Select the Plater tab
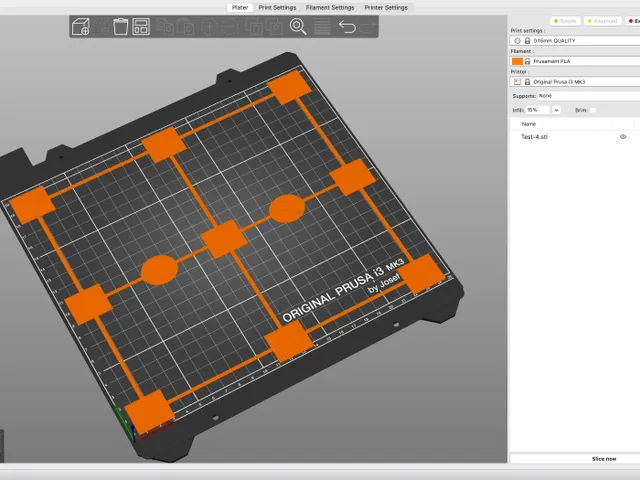This screenshot has width=640, height=480. pos(240,7)
